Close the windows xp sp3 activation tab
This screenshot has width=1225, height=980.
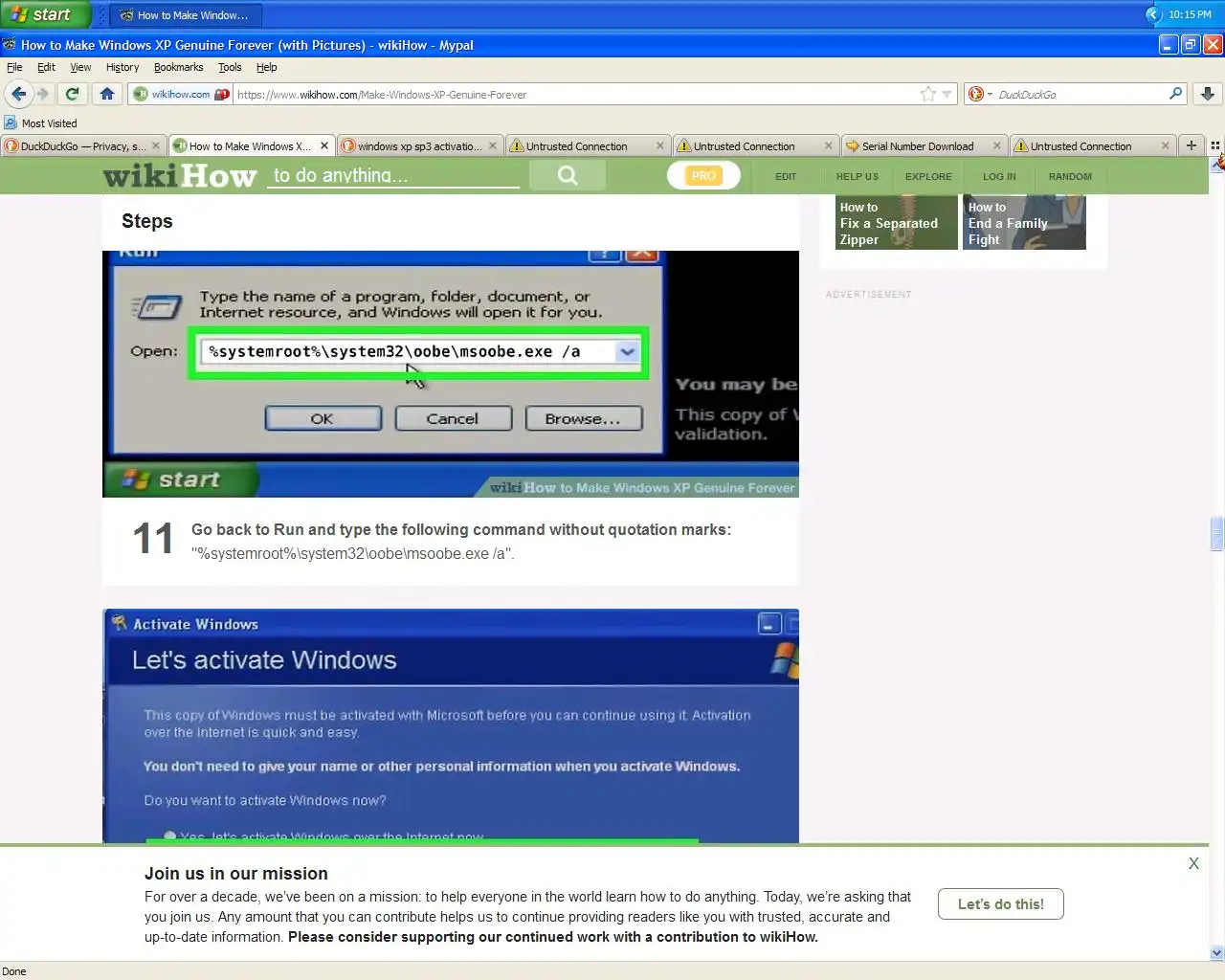[493, 145]
